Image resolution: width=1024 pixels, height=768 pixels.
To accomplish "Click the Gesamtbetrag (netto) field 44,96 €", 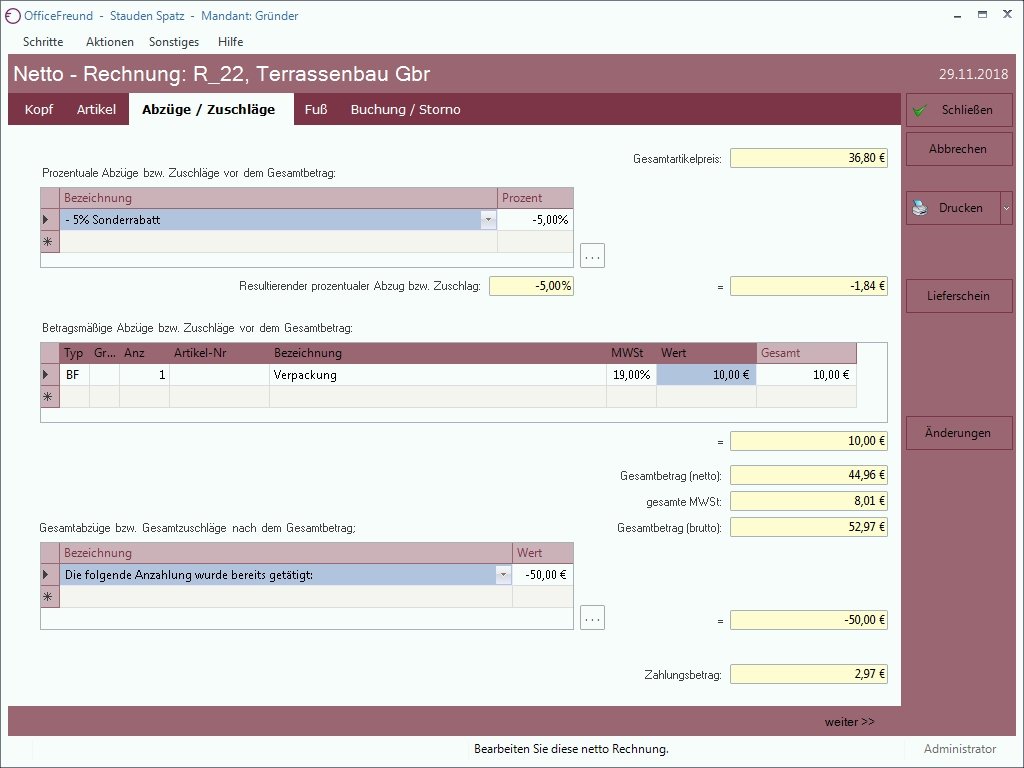I will pos(808,475).
